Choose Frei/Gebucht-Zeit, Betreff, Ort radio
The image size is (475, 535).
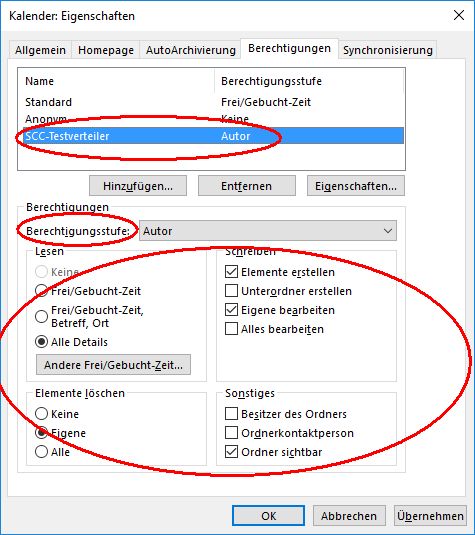[41, 316]
